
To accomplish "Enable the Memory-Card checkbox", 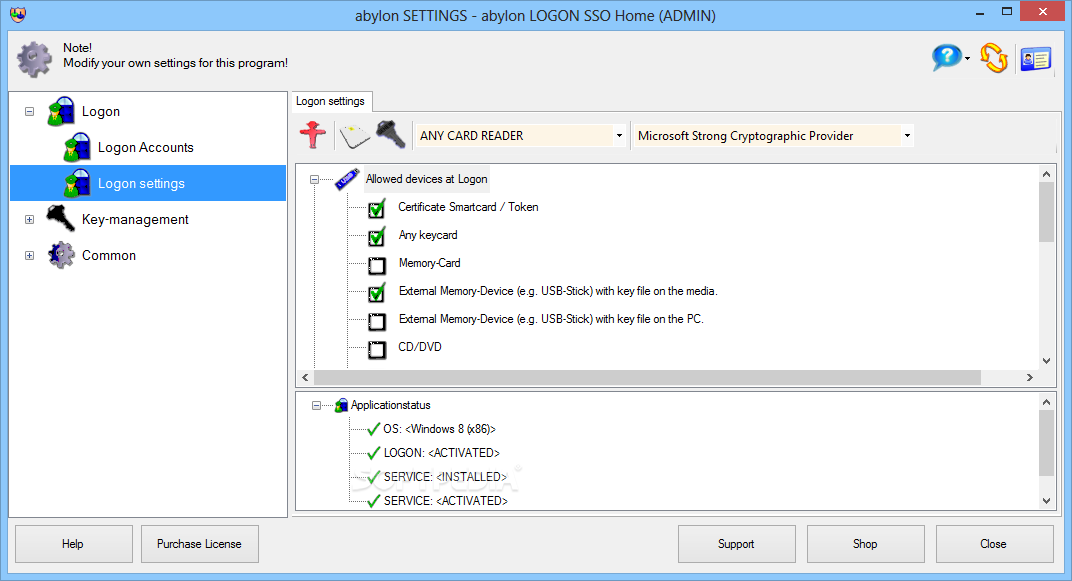I will (377, 265).
